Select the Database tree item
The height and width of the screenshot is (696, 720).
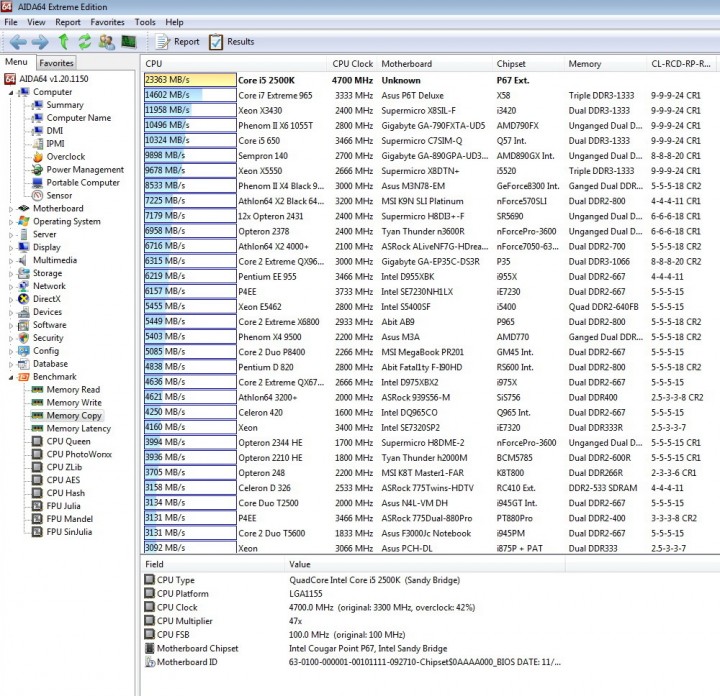coord(51,364)
